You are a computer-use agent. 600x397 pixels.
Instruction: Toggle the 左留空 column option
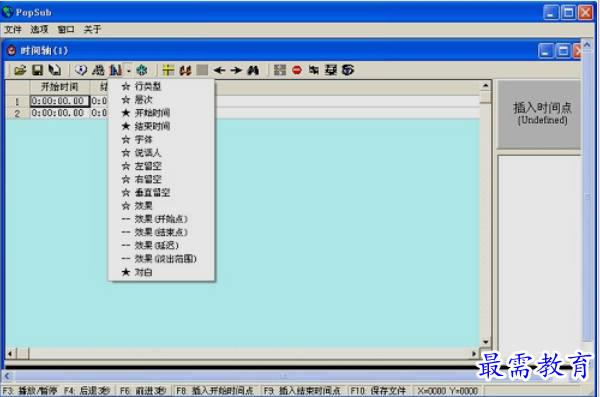(161, 166)
